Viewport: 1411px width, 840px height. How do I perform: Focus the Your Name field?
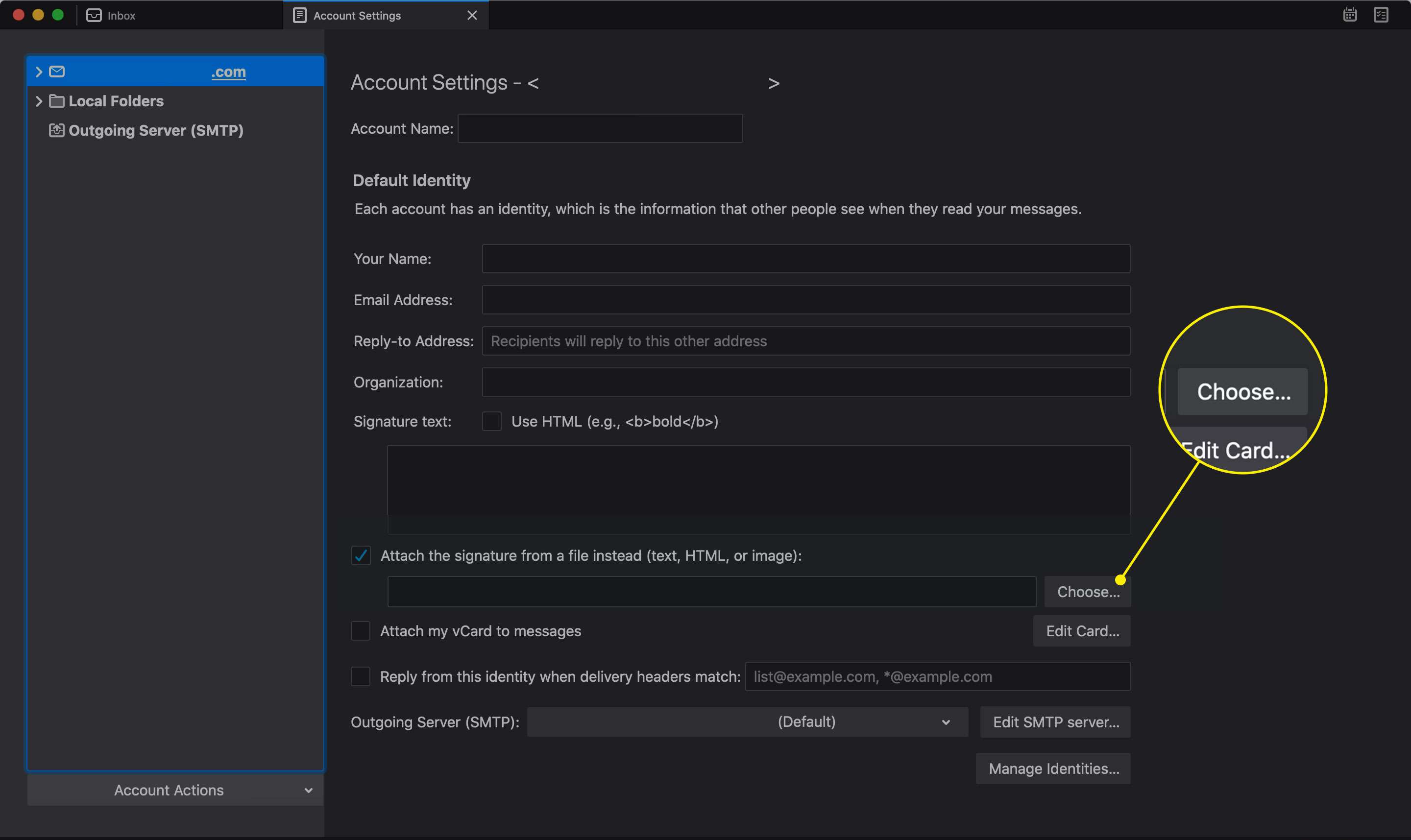coord(806,259)
